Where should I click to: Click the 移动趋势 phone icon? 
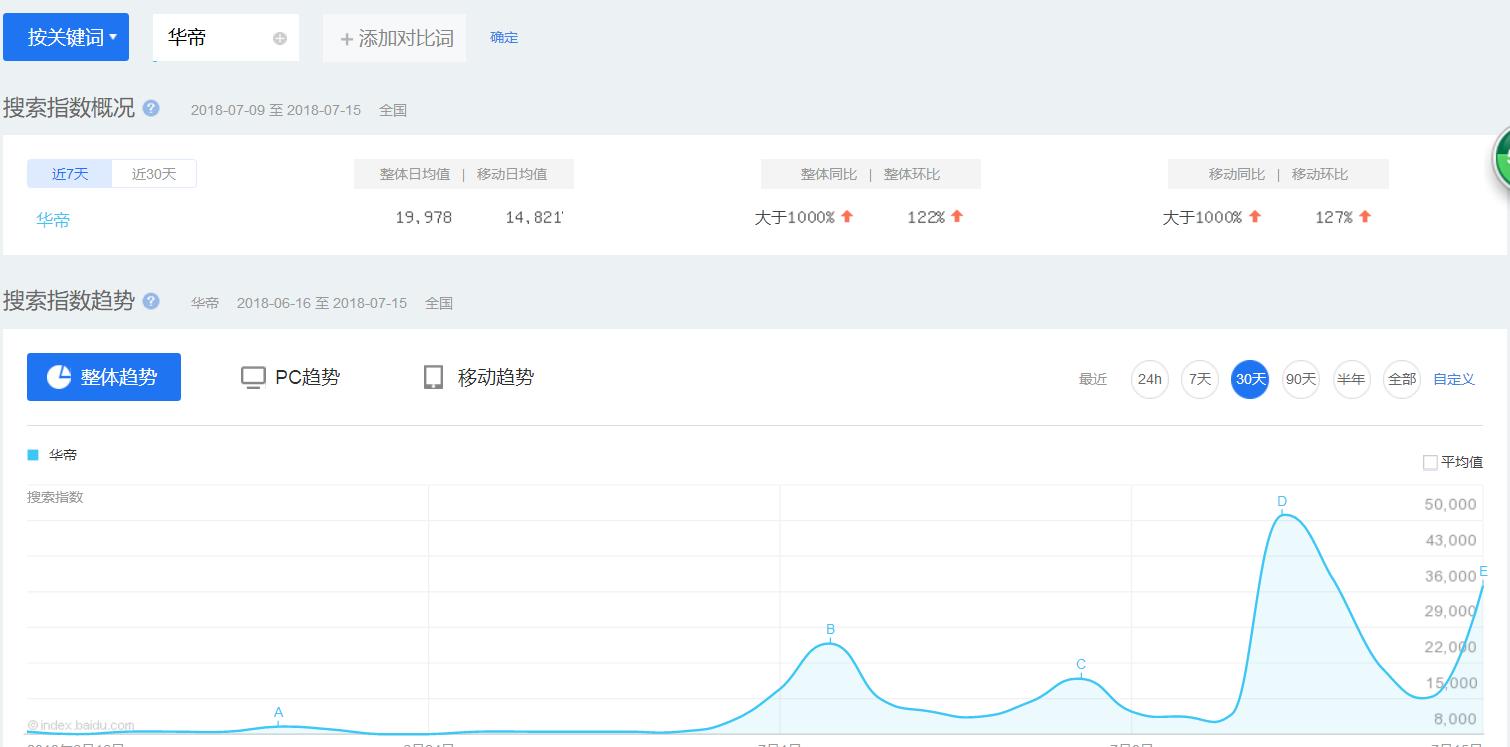click(x=433, y=377)
